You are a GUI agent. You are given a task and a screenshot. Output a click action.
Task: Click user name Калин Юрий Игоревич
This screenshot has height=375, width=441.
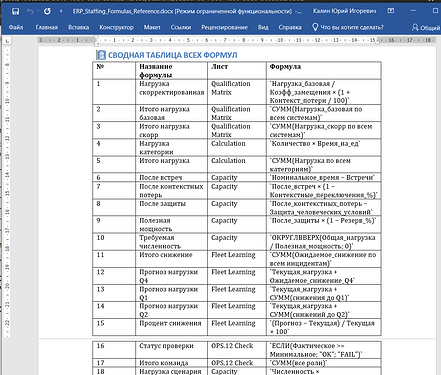pyautogui.click(x=344, y=11)
